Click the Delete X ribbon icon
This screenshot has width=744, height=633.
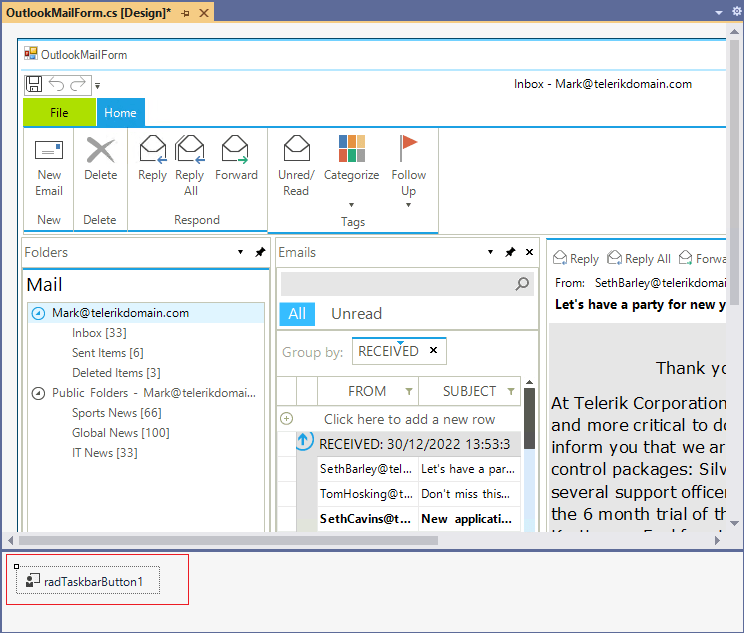(x=101, y=150)
